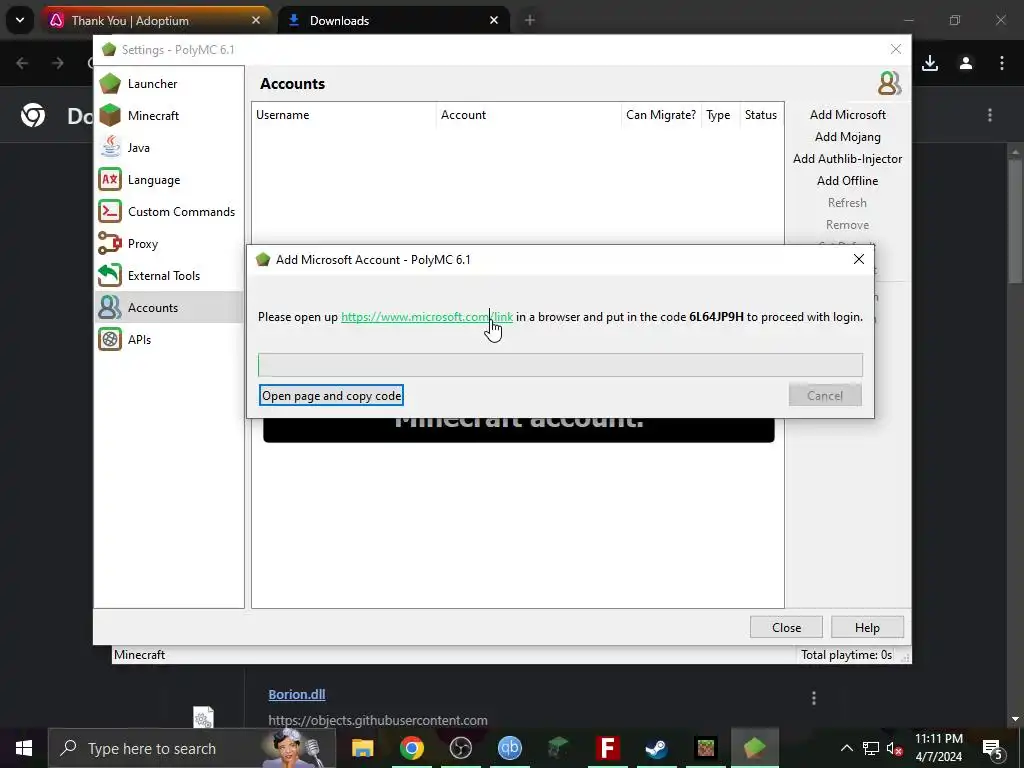Click the Type column header
The height and width of the screenshot is (768, 1024).
[x=718, y=115]
